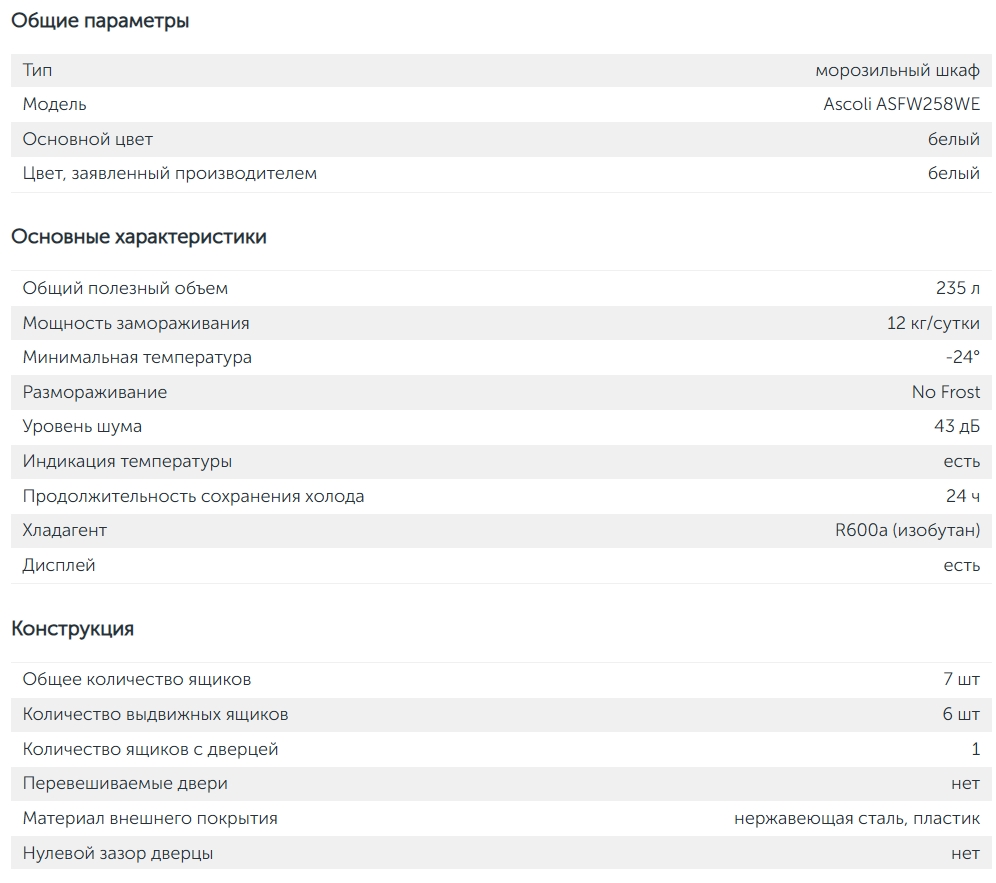Click the "Минимальная температура" row label
This screenshot has height=883, width=996.
tap(137, 357)
